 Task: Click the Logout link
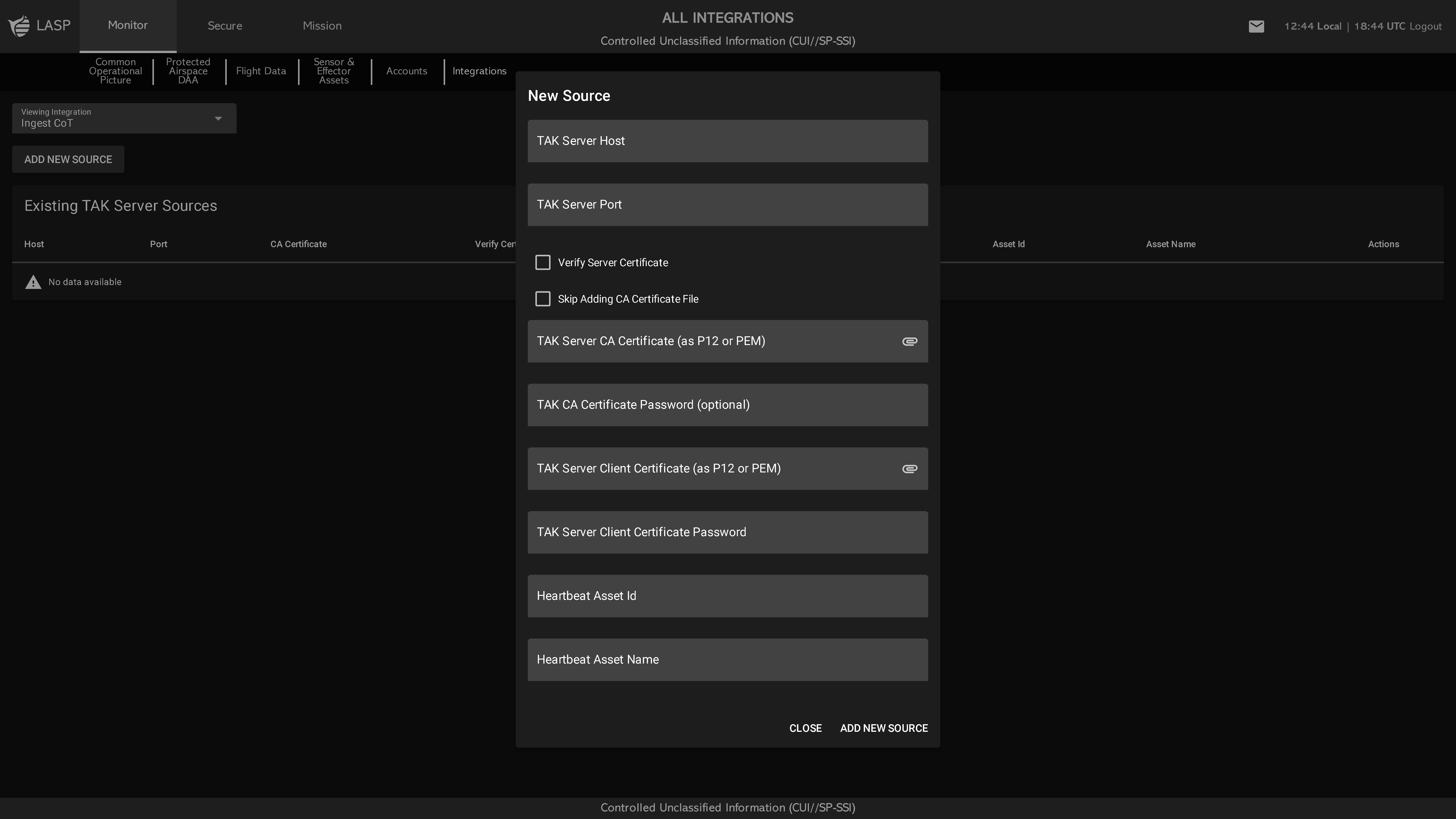(1425, 27)
